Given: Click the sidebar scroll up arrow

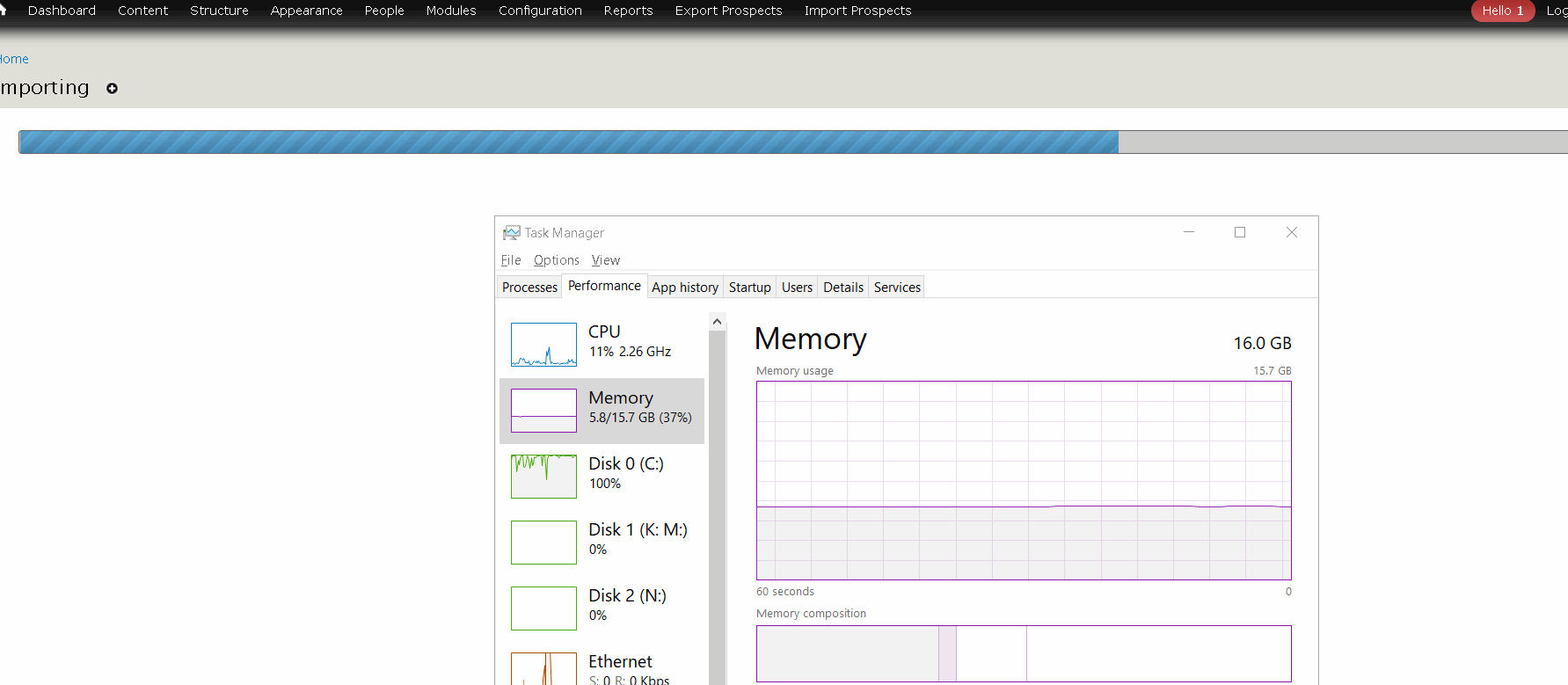Looking at the screenshot, I should click(x=717, y=322).
